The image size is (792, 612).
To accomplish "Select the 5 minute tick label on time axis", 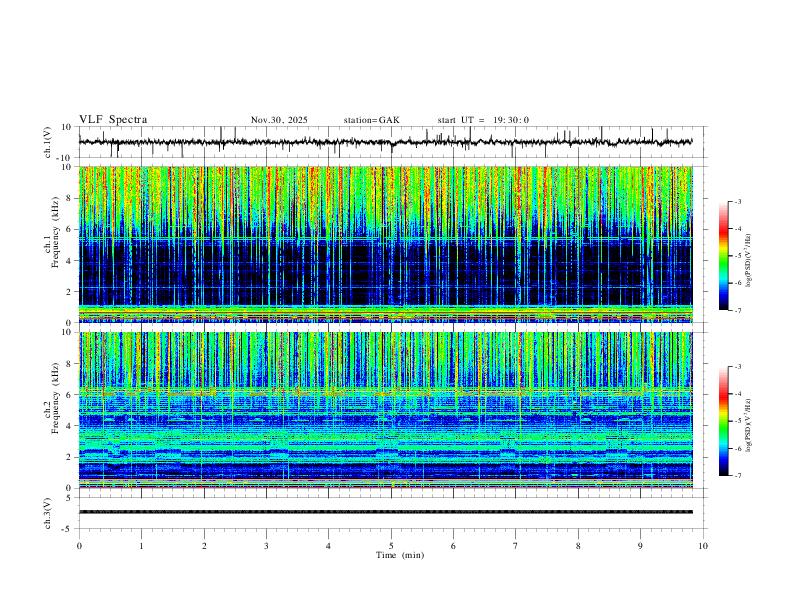I will [x=391, y=546].
